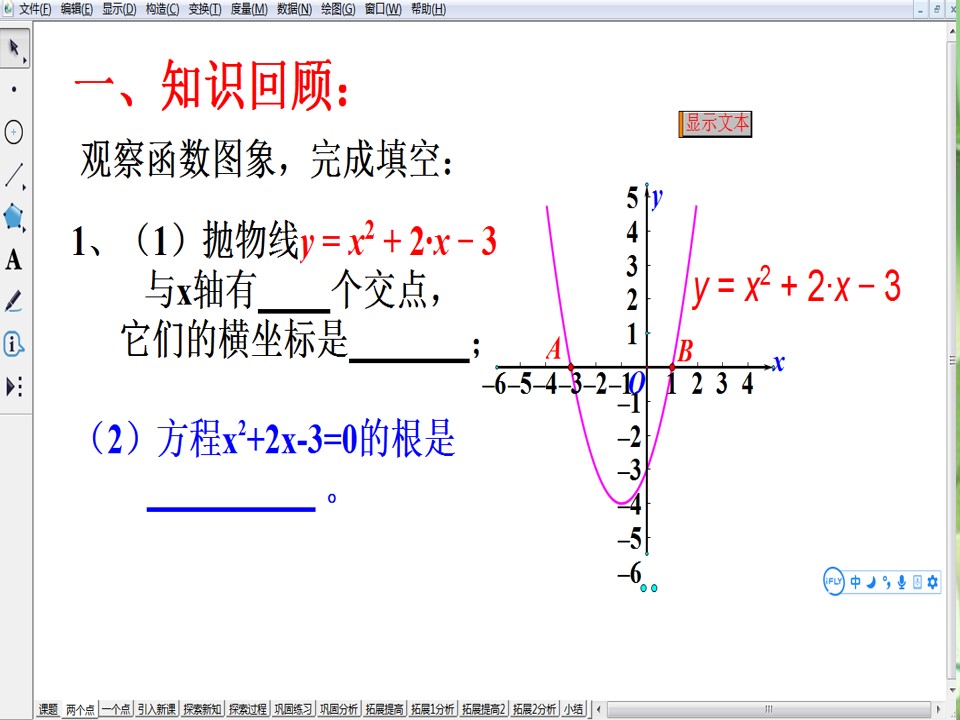This screenshot has height=720, width=960.
Task: Switch to the 拓展2分析 page tab
Action: [x=535, y=710]
